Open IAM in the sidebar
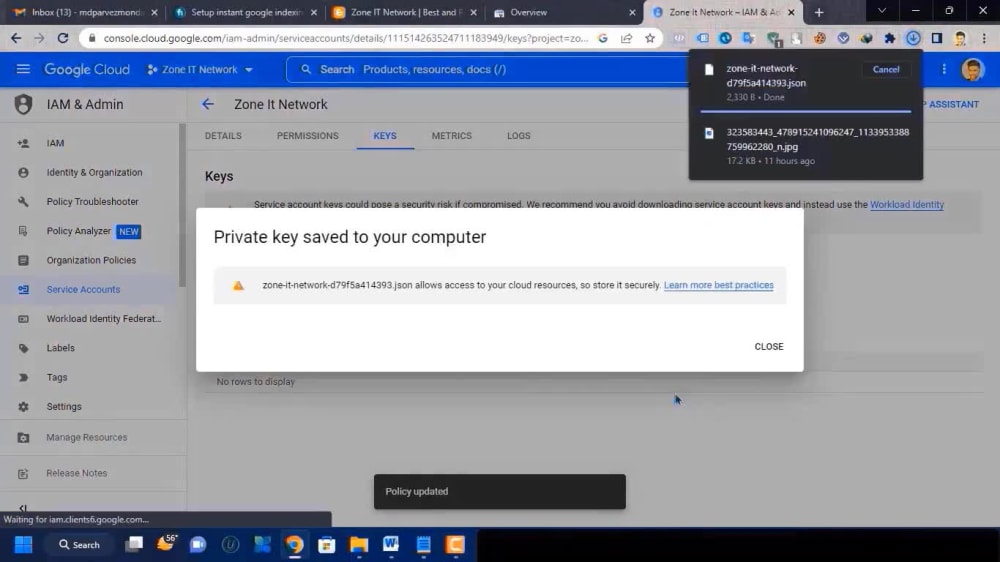 [55, 143]
